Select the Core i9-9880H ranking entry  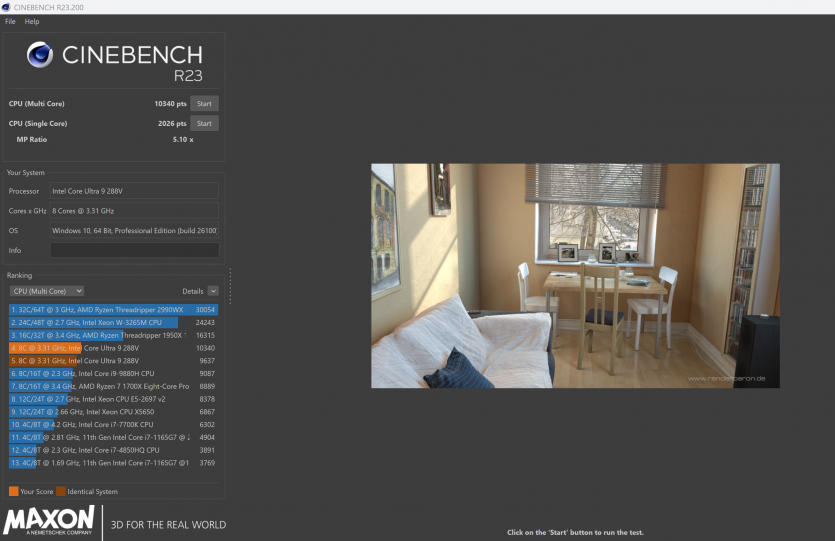tap(113, 373)
